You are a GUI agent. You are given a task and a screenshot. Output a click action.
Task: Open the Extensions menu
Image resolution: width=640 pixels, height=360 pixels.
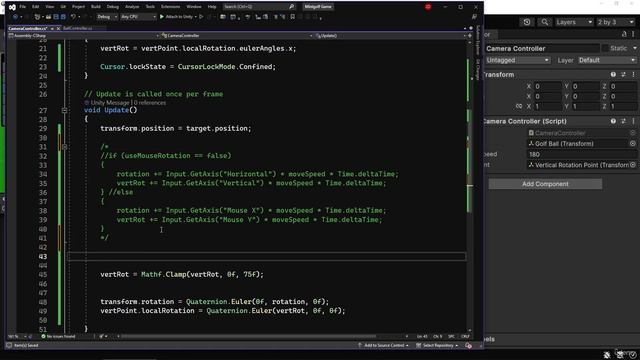point(170,7)
